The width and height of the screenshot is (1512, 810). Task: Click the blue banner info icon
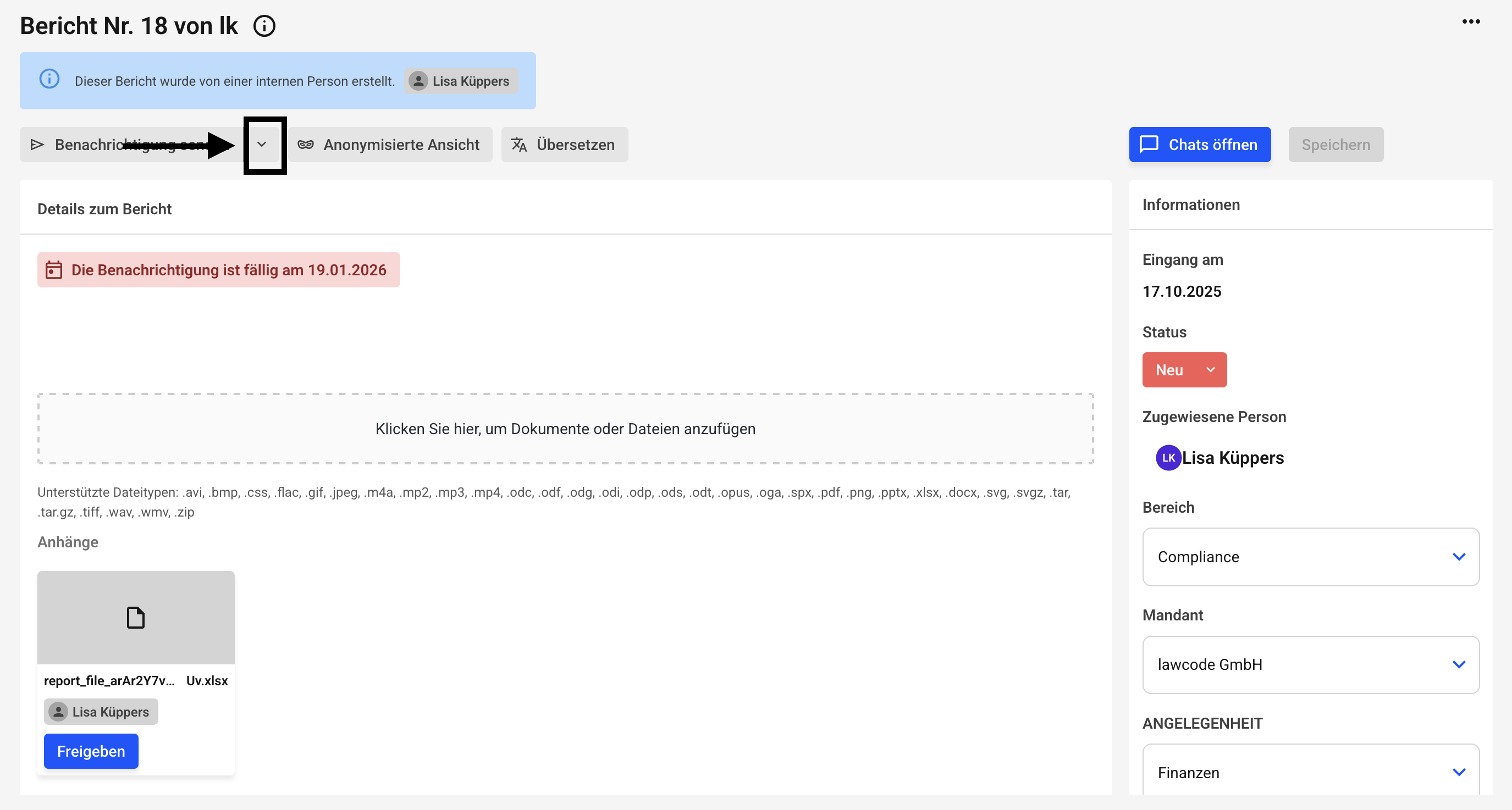coord(49,79)
